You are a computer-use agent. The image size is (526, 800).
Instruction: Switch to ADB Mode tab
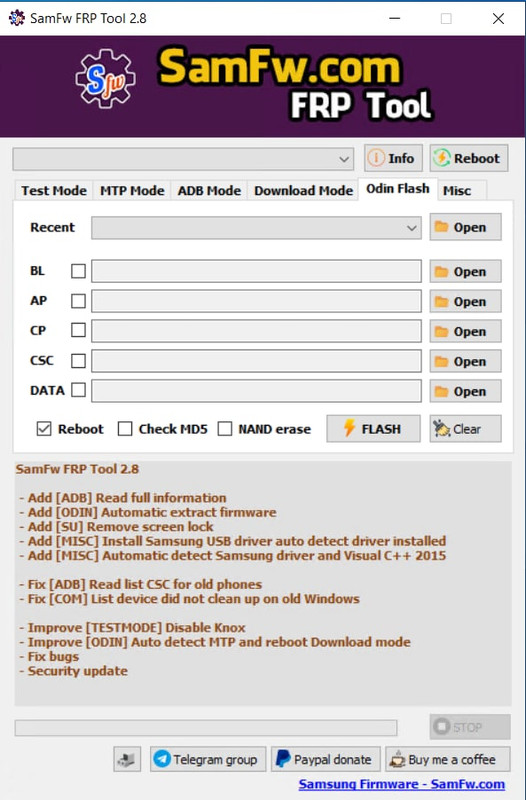209,191
